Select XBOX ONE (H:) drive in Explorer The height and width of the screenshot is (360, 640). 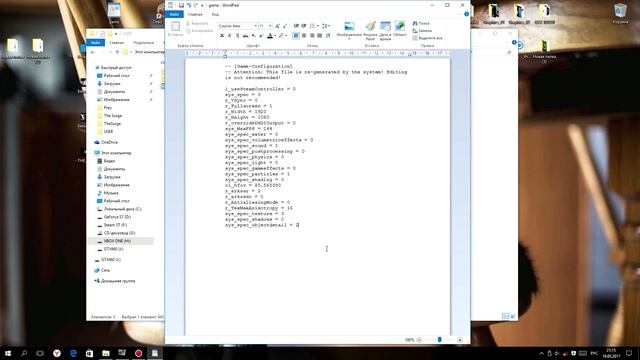(x=117, y=241)
